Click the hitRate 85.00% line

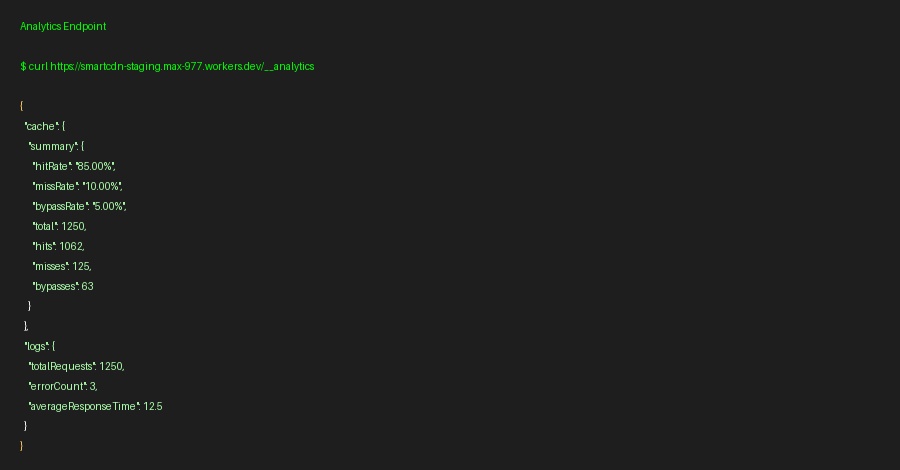pyautogui.click(x=73, y=166)
